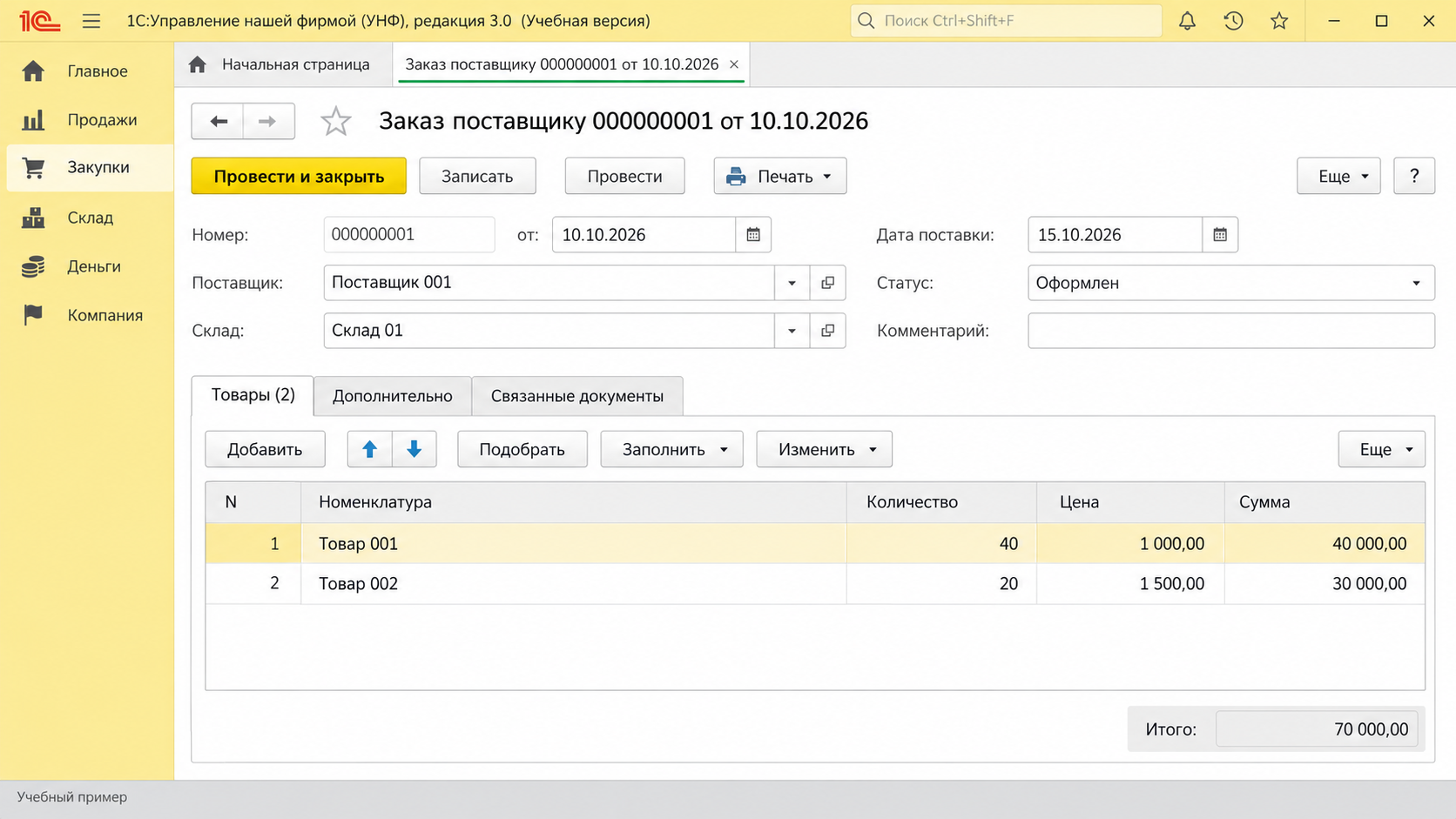This screenshot has height=819, width=1456.
Task: Expand the Заполнить dropdown
Action: pyautogui.click(x=671, y=449)
